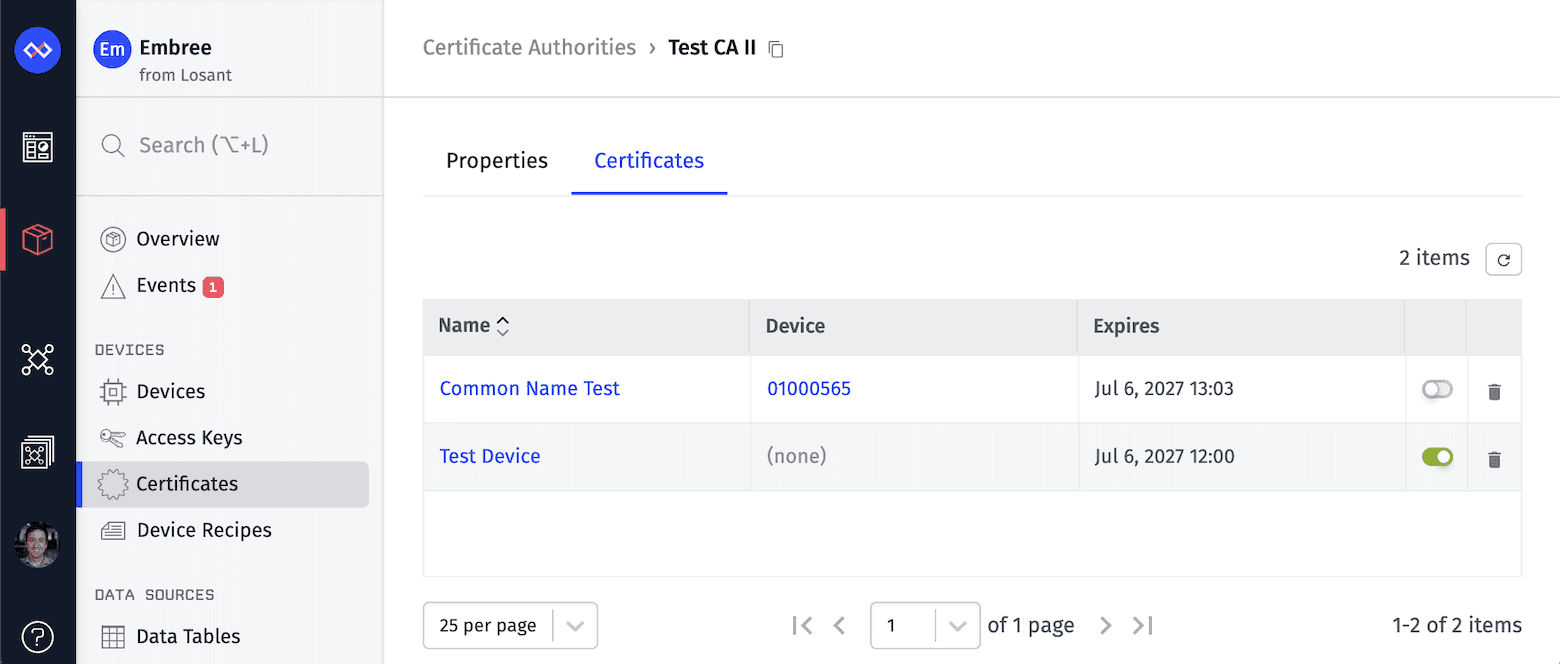Screen dimensions: 1560x664
Task: Click the Embree application name
Action: click(x=175, y=47)
